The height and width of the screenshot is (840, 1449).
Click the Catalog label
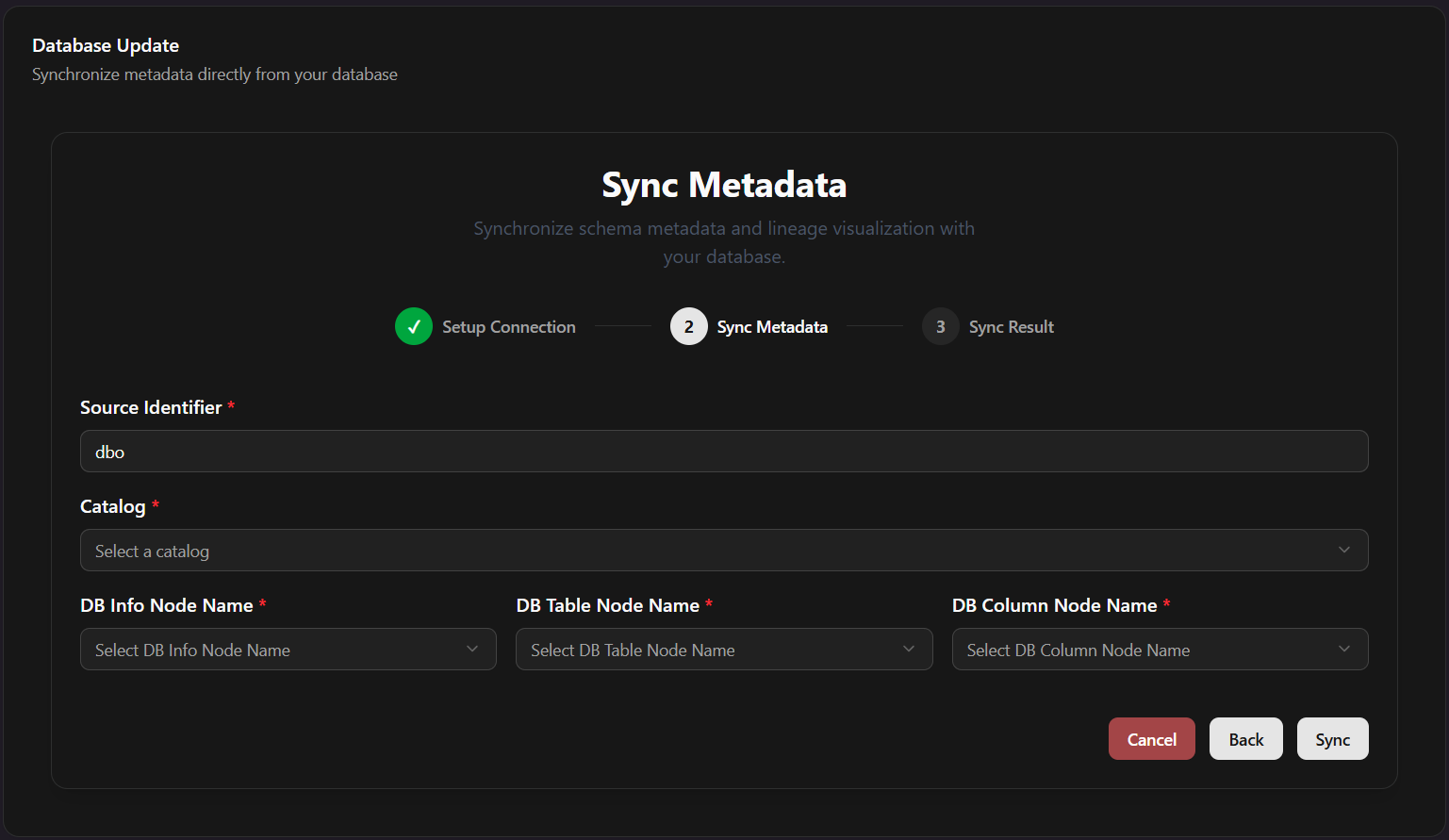(113, 506)
